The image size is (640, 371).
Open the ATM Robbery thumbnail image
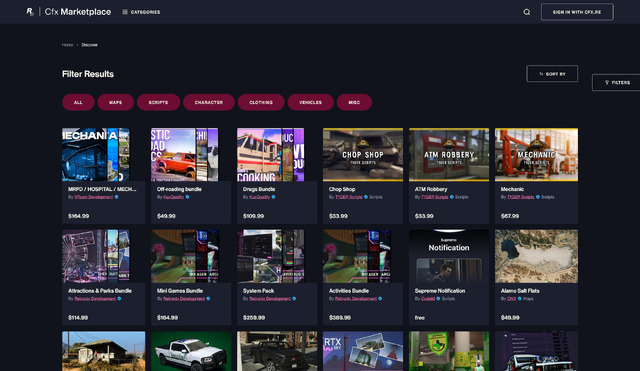coord(449,155)
